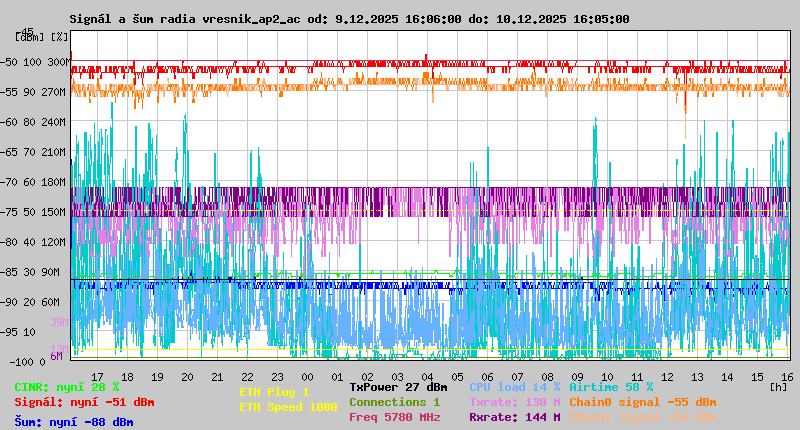This screenshot has height=430, width=800.
Task: Click the 180M label on the Y axis
Action: pos(56,182)
